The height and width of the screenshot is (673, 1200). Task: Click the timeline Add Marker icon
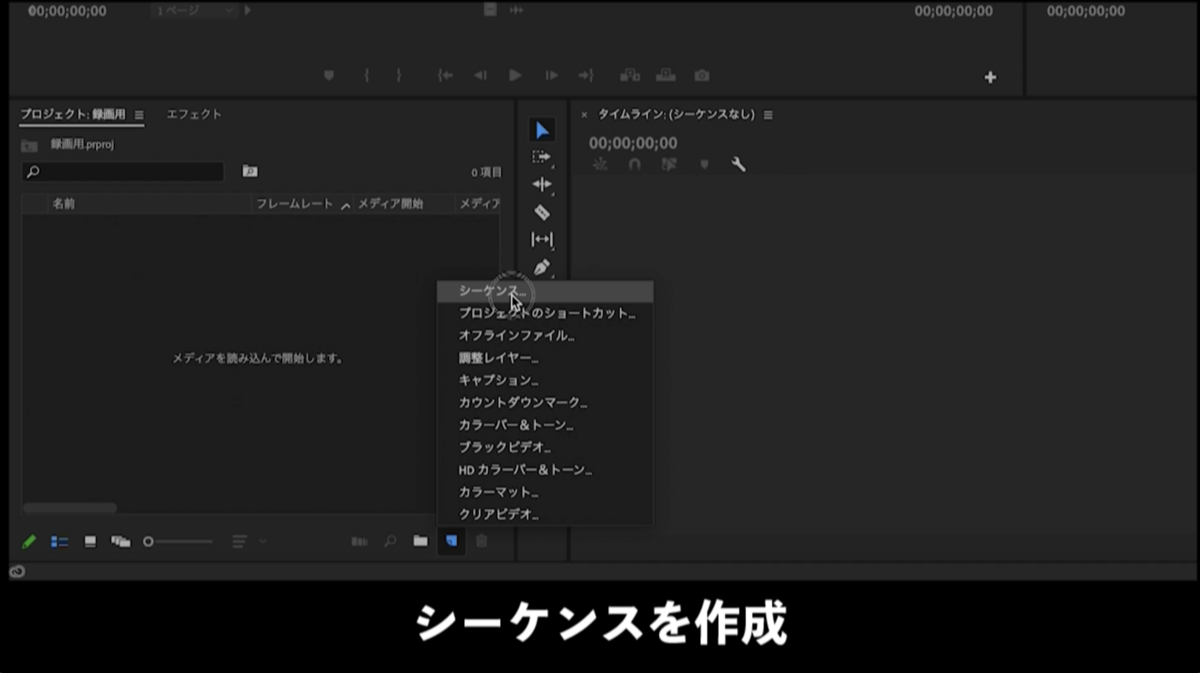[704, 165]
